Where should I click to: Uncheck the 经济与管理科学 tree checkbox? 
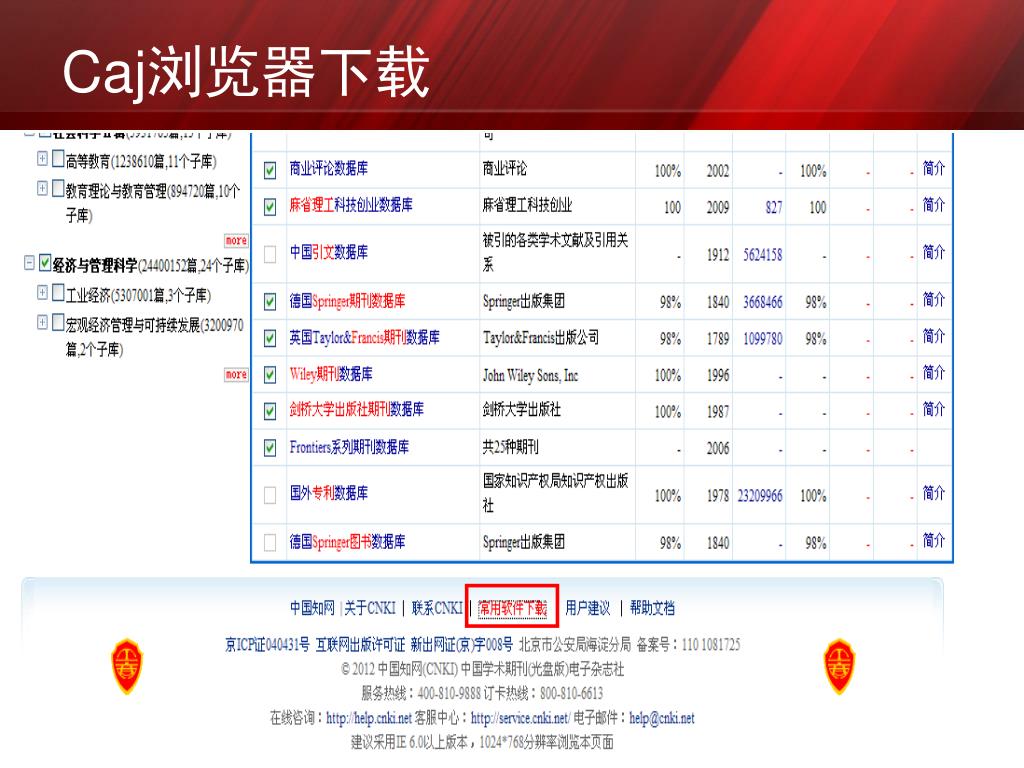tap(45, 263)
